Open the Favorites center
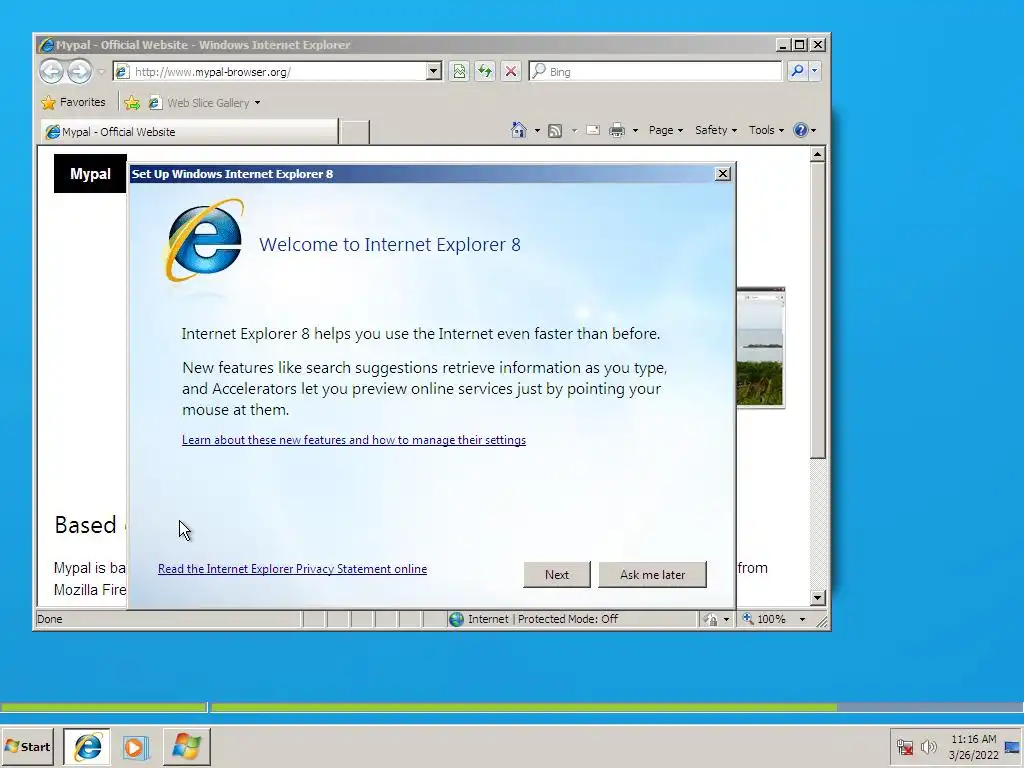This screenshot has width=1024, height=768. (73, 103)
